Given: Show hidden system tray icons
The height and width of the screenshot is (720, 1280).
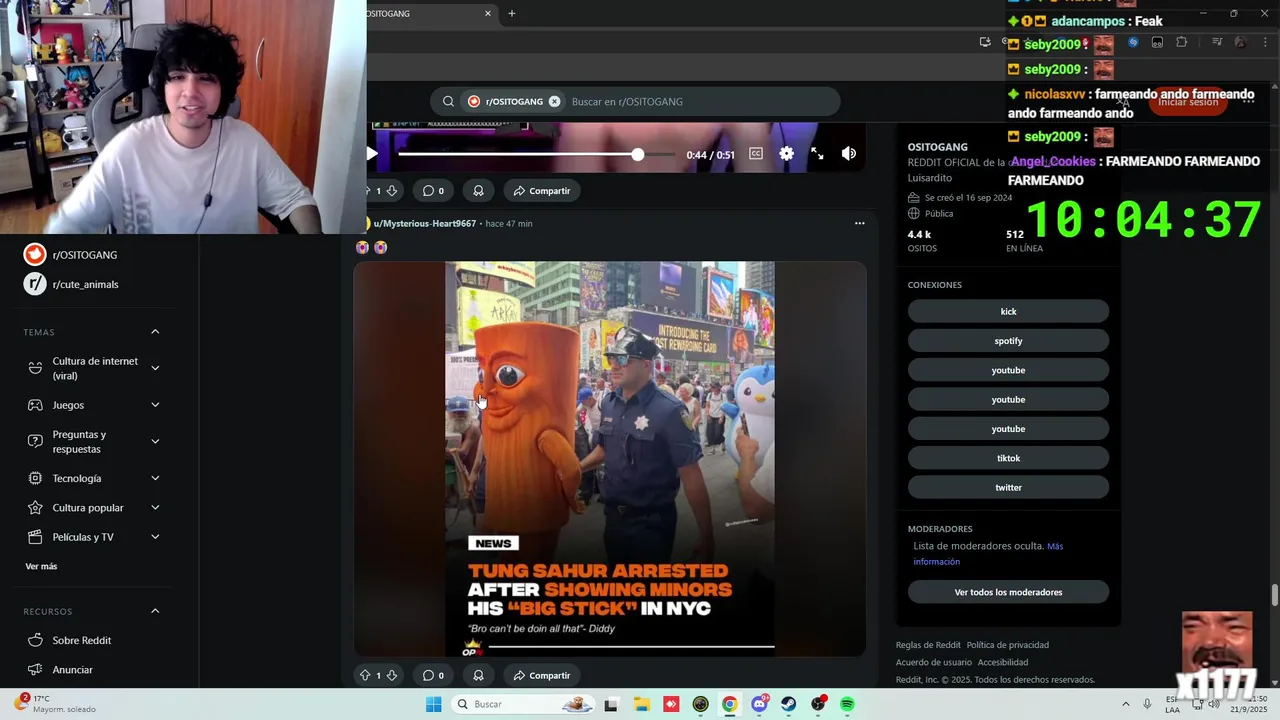Looking at the screenshot, I should pyautogui.click(x=1125, y=704).
